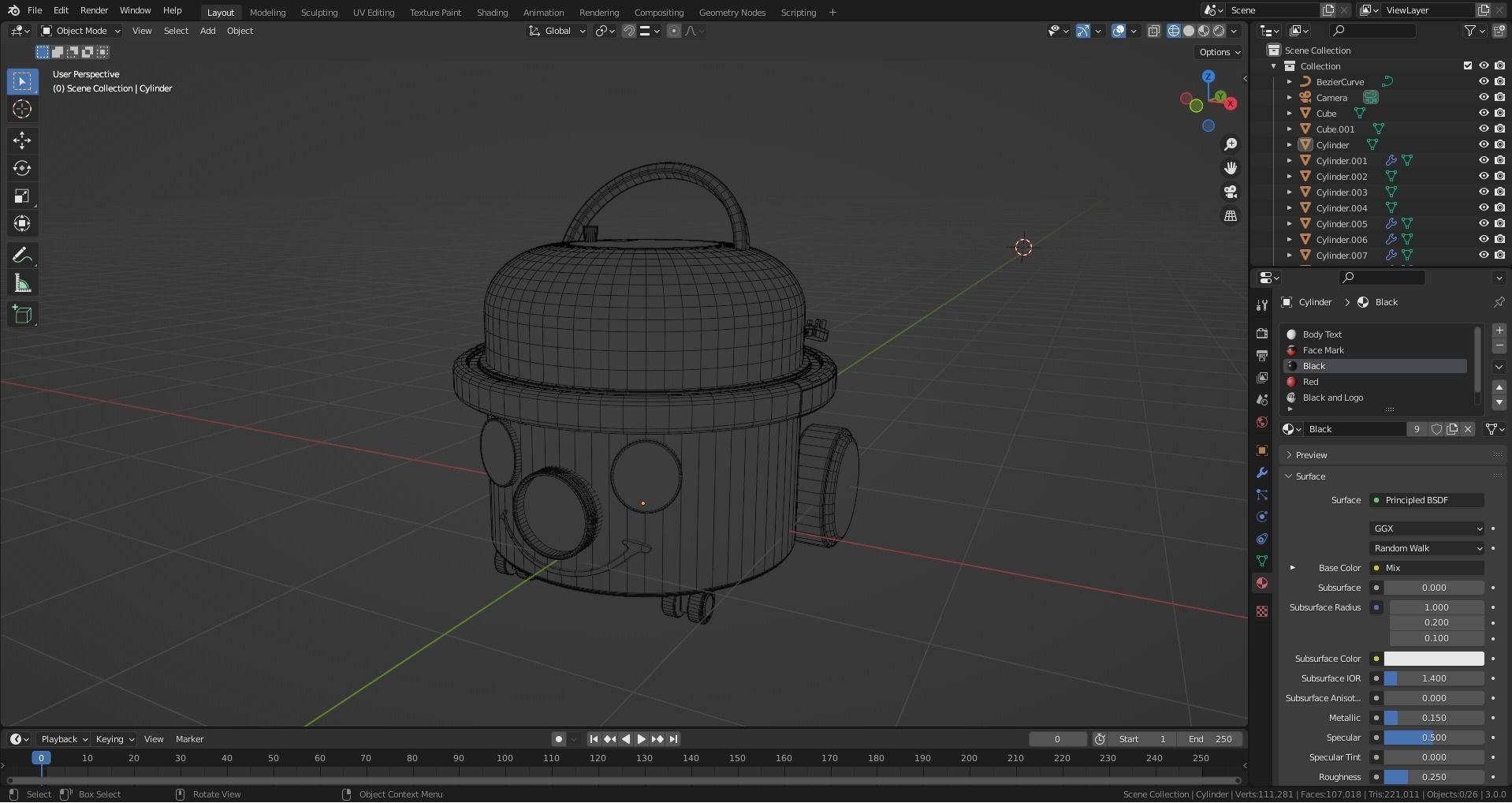The height and width of the screenshot is (803, 1512).
Task: Hide BezierCurve in viewport
Action: coord(1483,81)
